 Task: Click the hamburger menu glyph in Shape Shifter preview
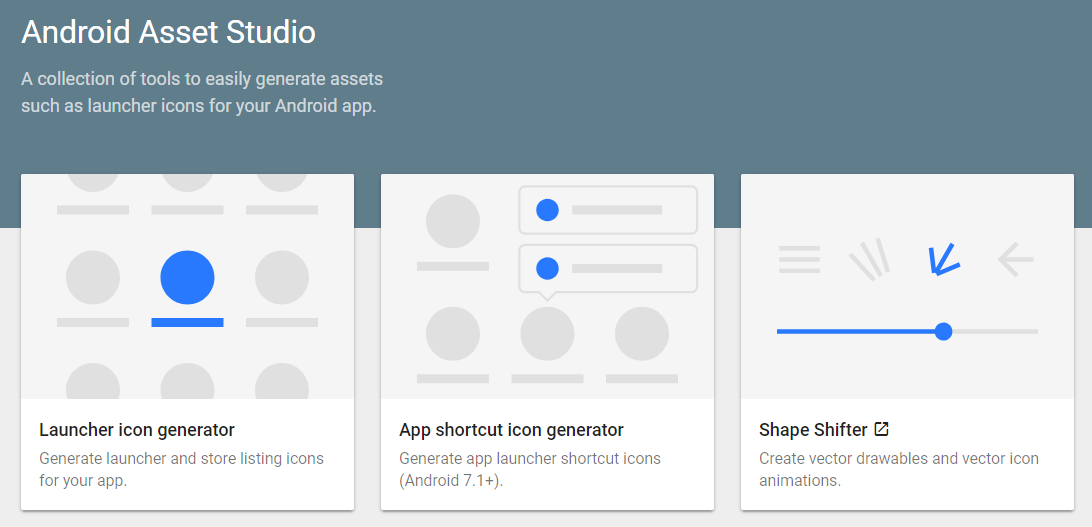pyautogui.click(x=800, y=260)
